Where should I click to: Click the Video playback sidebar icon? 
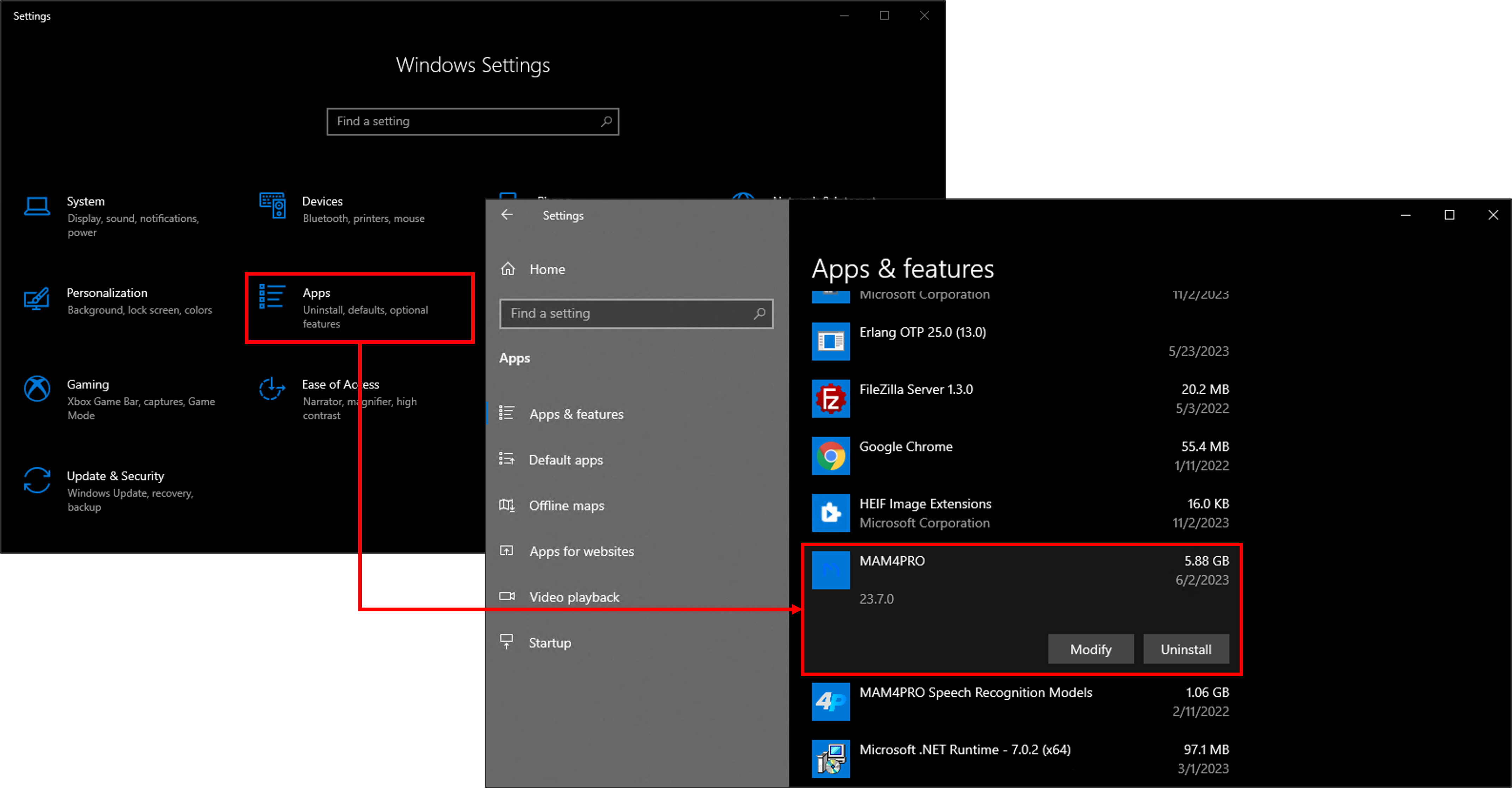click(506, 597)
